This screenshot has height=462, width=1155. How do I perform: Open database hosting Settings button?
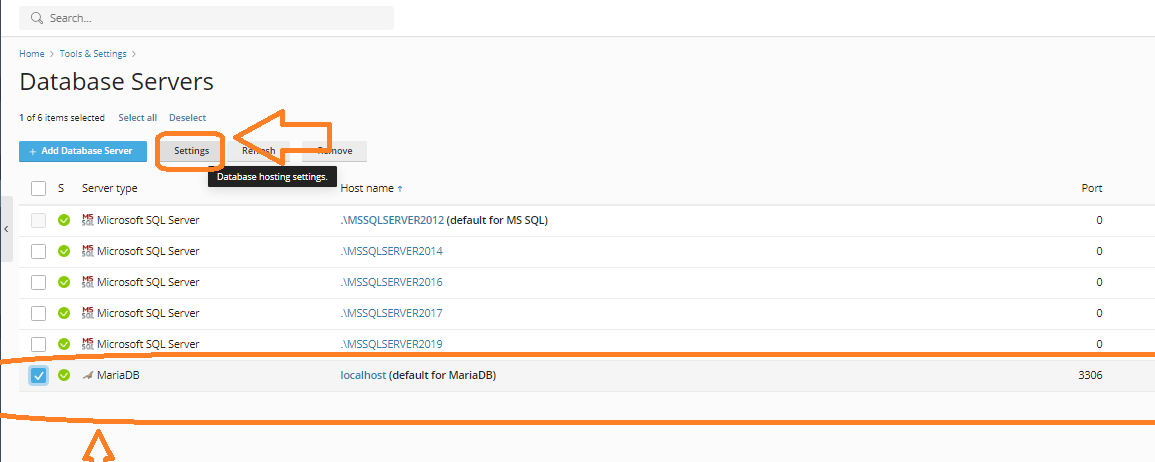click(x=191, y=151)
